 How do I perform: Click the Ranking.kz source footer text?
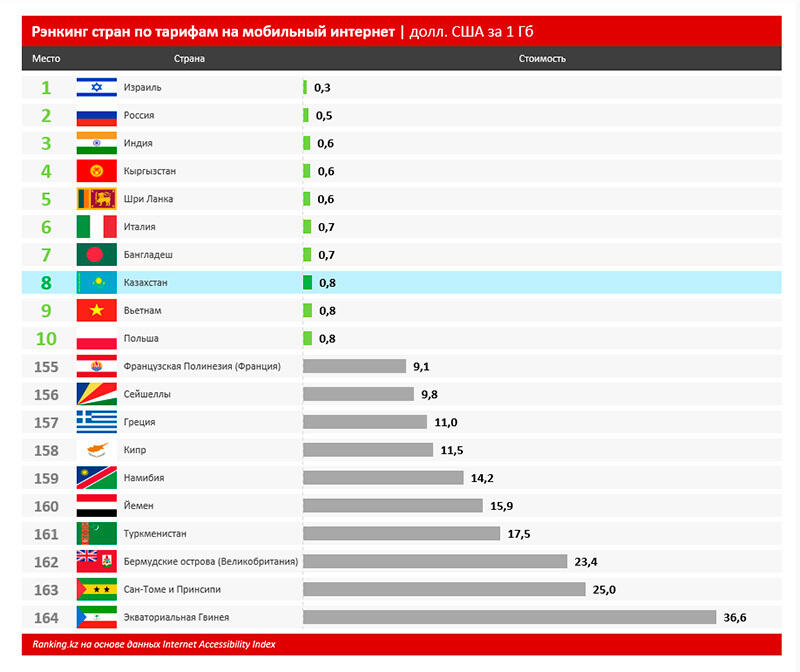tap(148, 644)
